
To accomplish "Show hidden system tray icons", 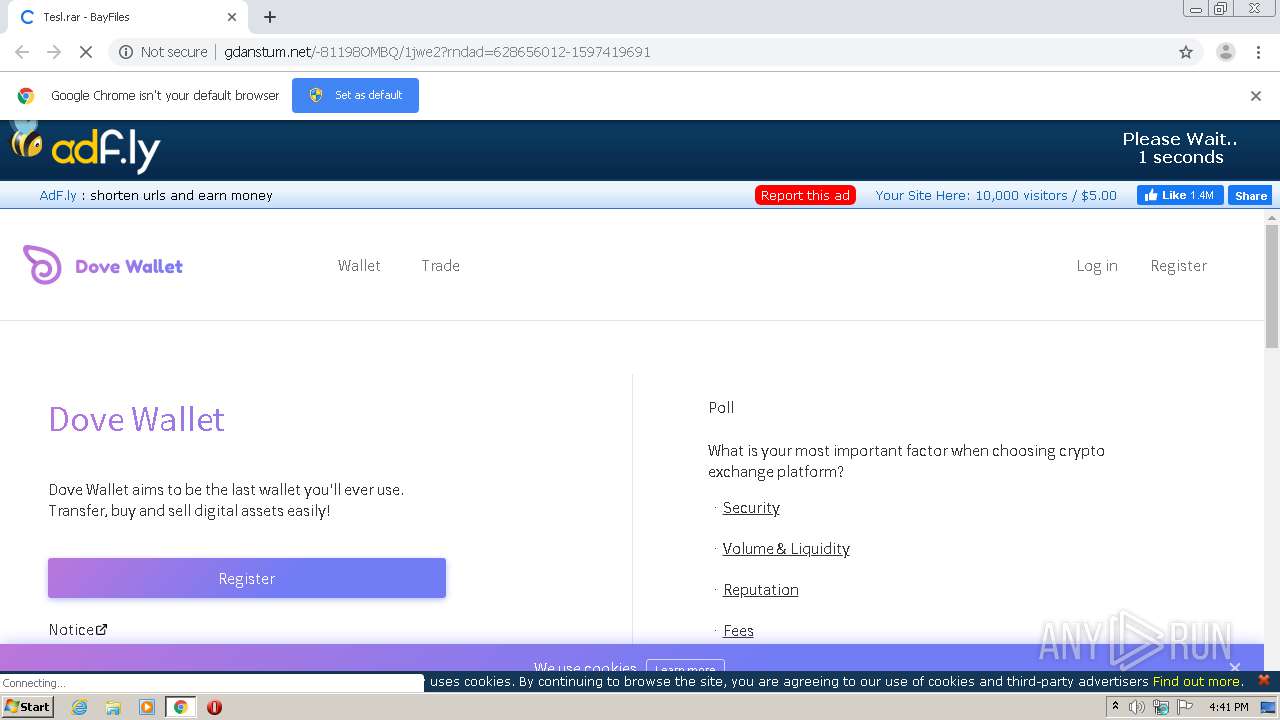I will point(1115,707).
